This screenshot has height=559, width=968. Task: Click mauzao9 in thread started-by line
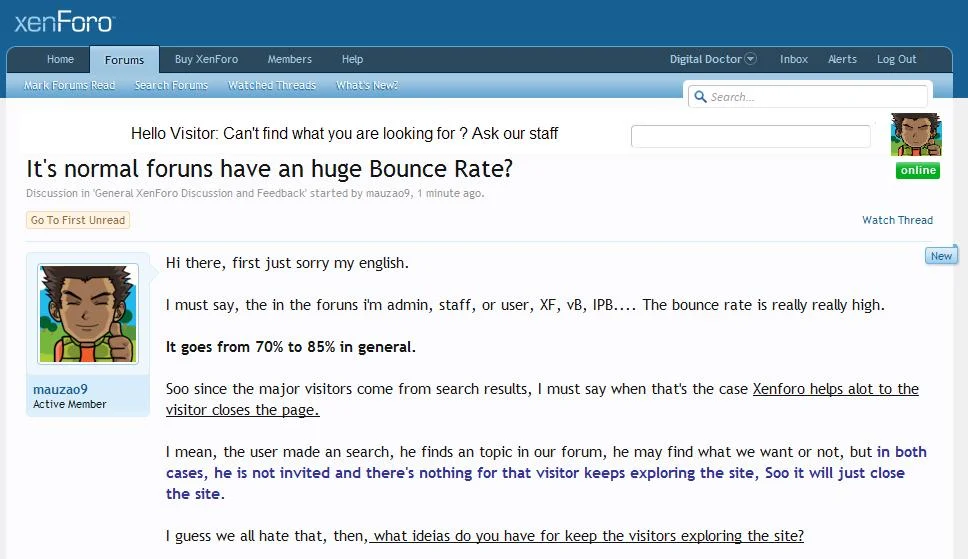pos(388,193)
